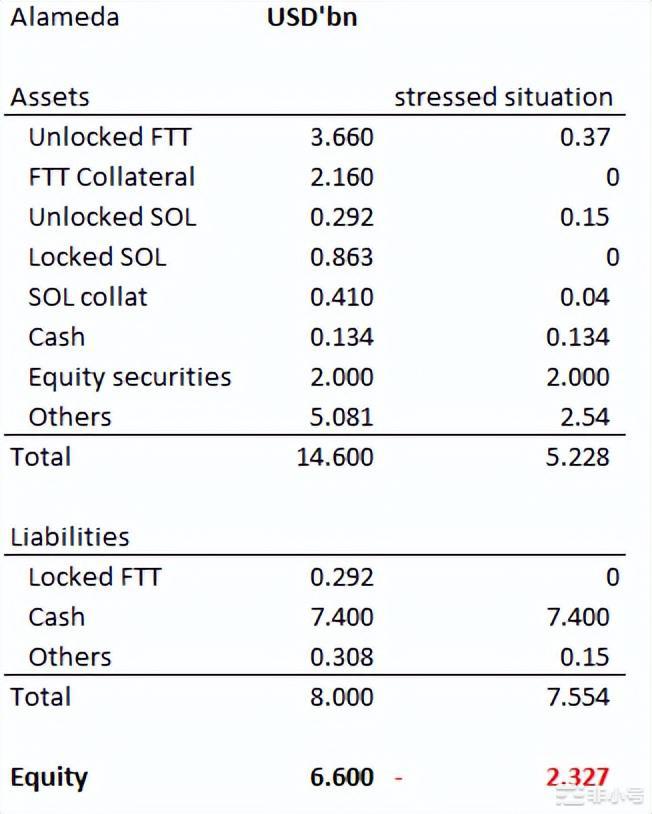This screenshot has height=814, width=652.
Task: Select the Assets section heading
Action: [50, 97]
